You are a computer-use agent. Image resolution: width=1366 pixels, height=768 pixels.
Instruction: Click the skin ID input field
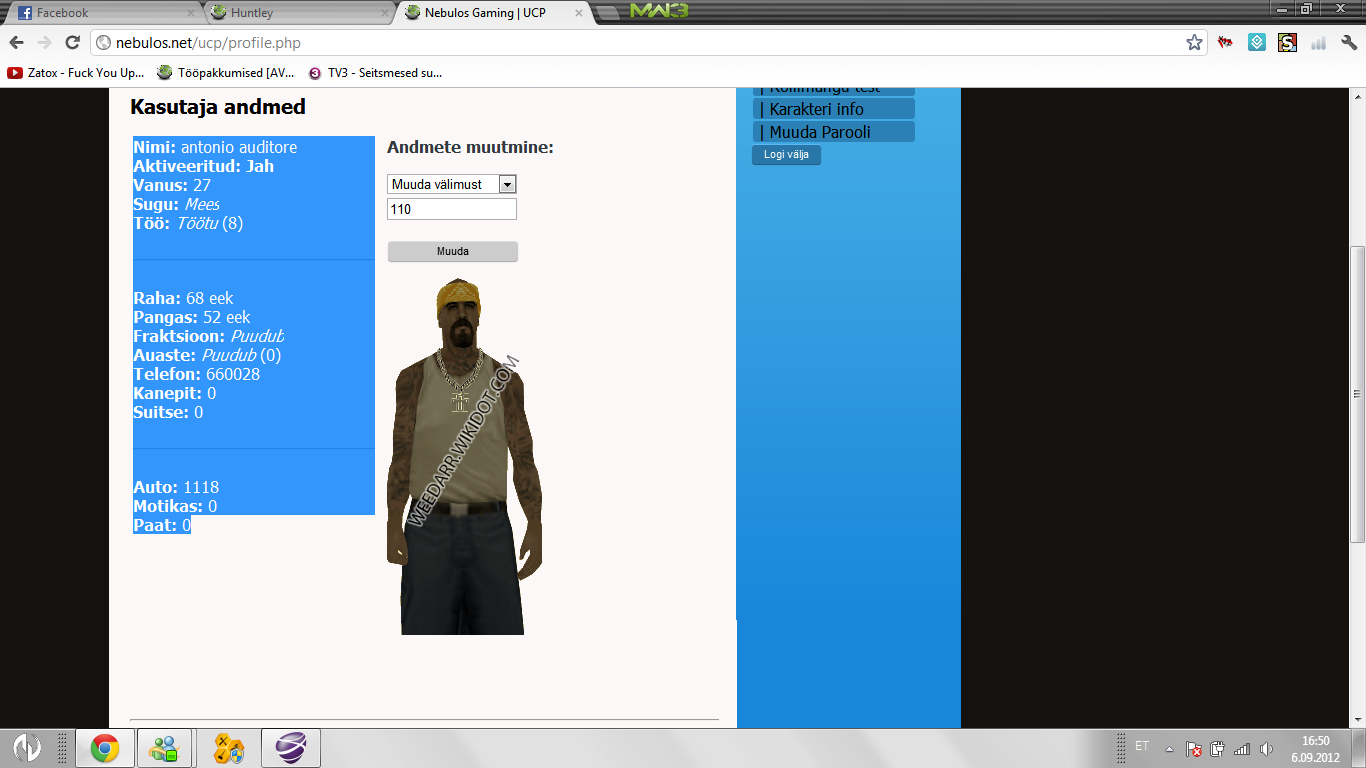451,209
